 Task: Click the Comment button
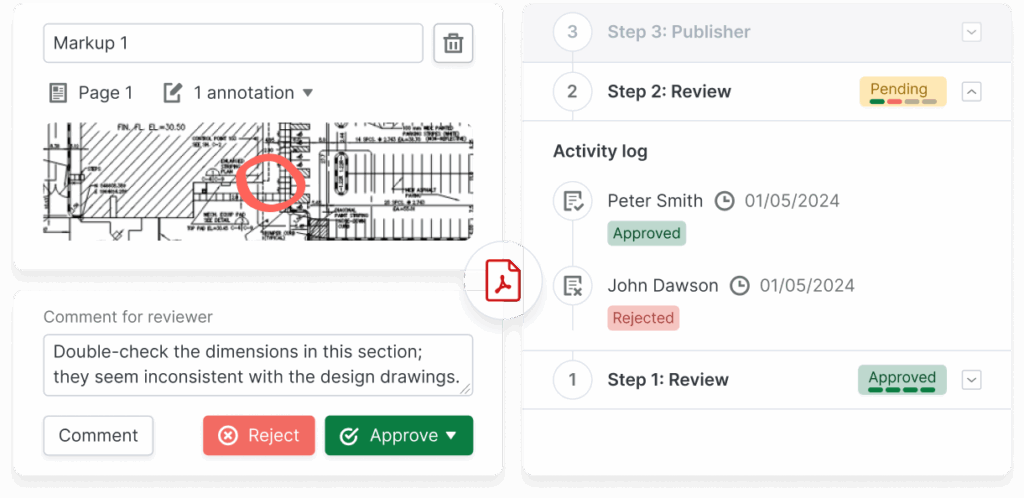tap(98, 435)
